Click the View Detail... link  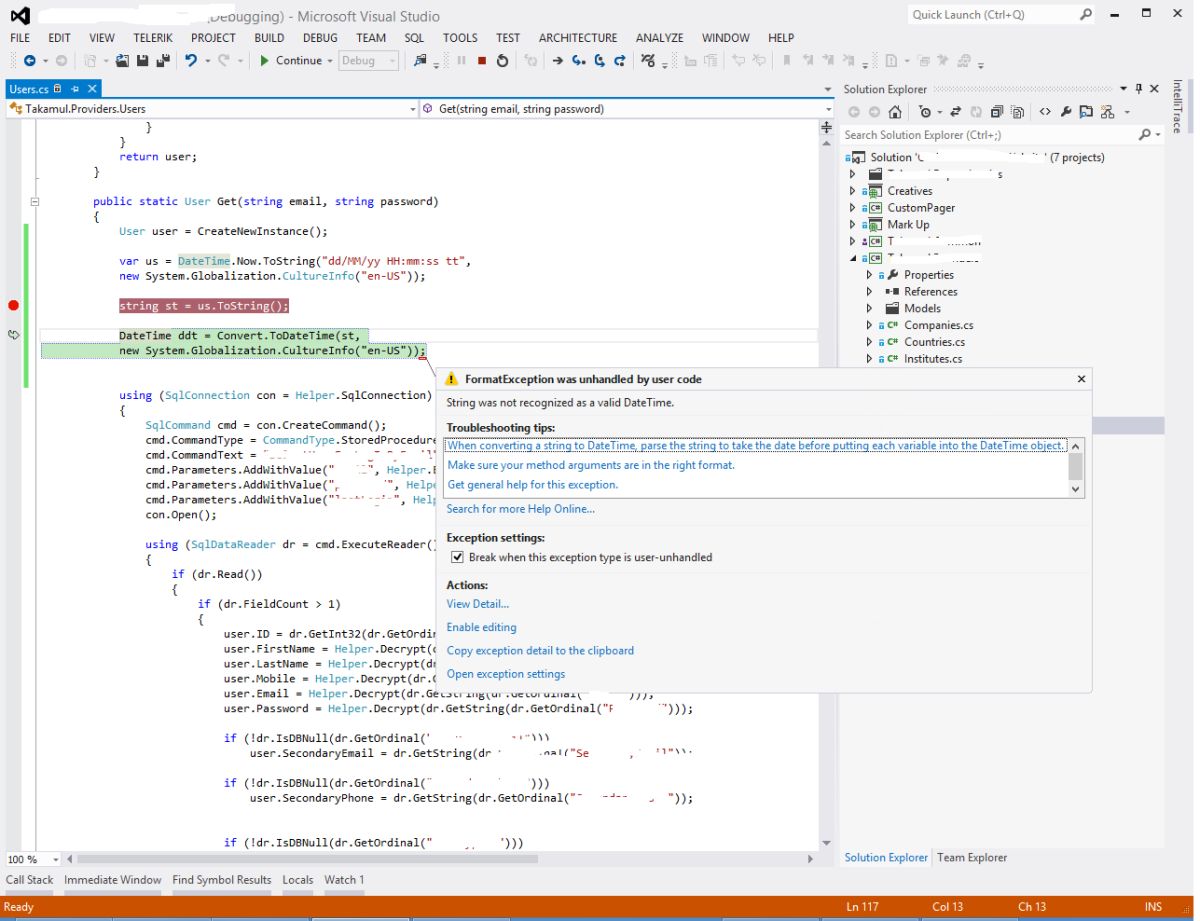click(478, 604)
